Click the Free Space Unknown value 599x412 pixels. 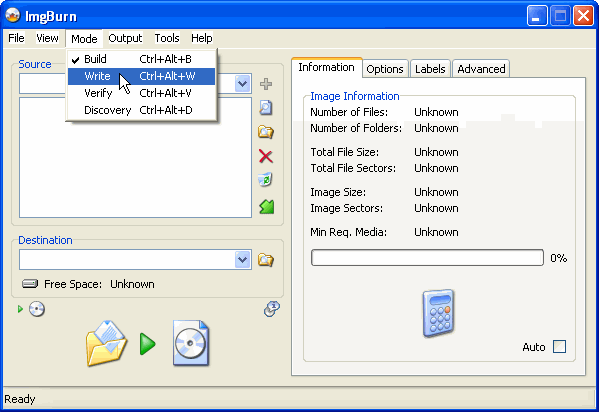point(132,284)
